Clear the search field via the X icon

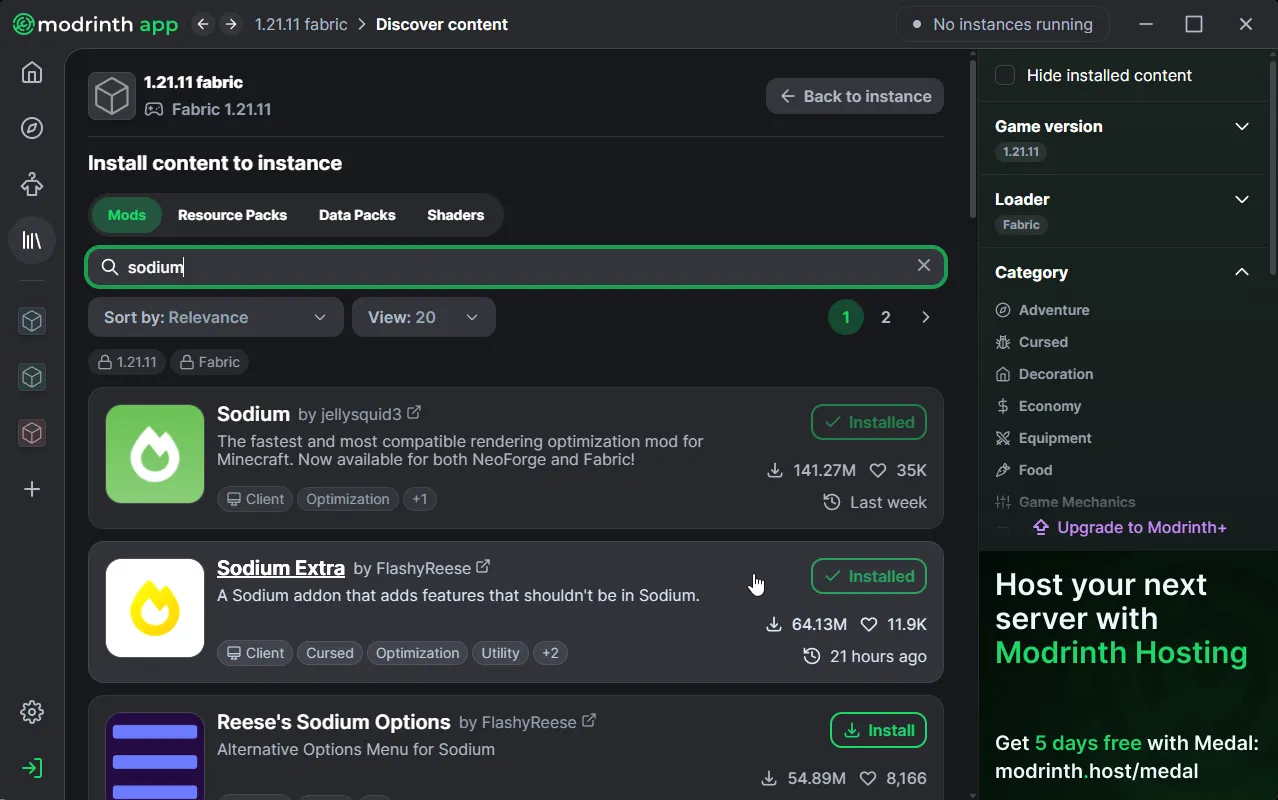point(923,265)
